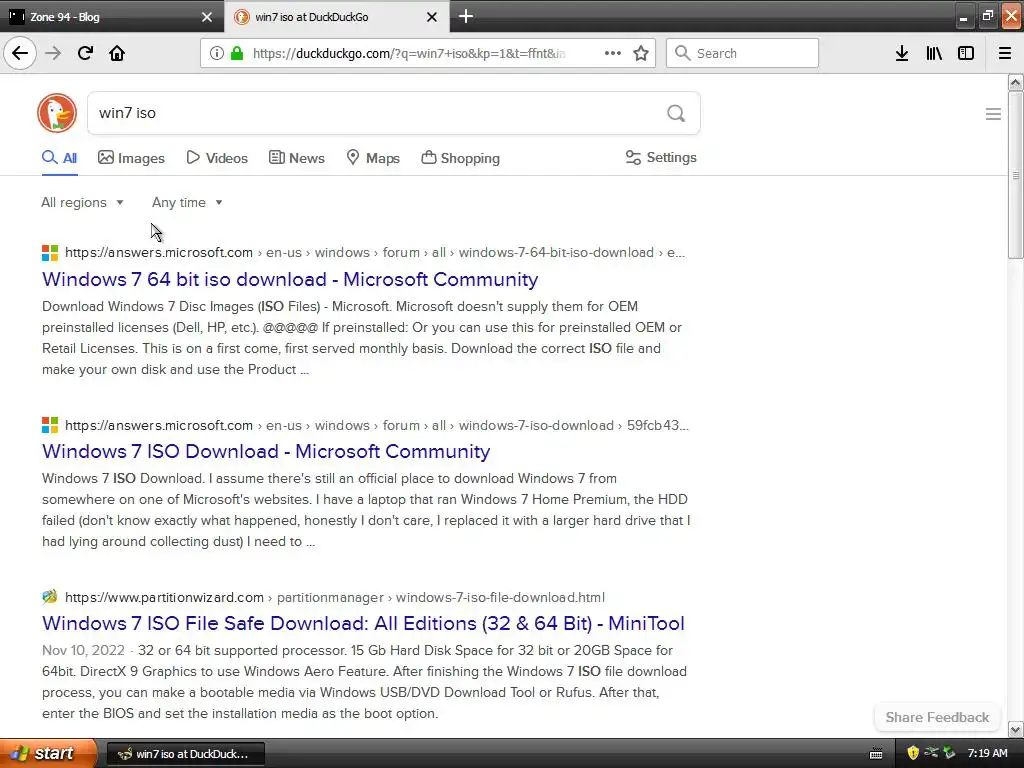The height and width of the screenshot is (768, 1024).
Task: Close the win7 iso DuckDuckGo tab
Action: pos(432,17)
